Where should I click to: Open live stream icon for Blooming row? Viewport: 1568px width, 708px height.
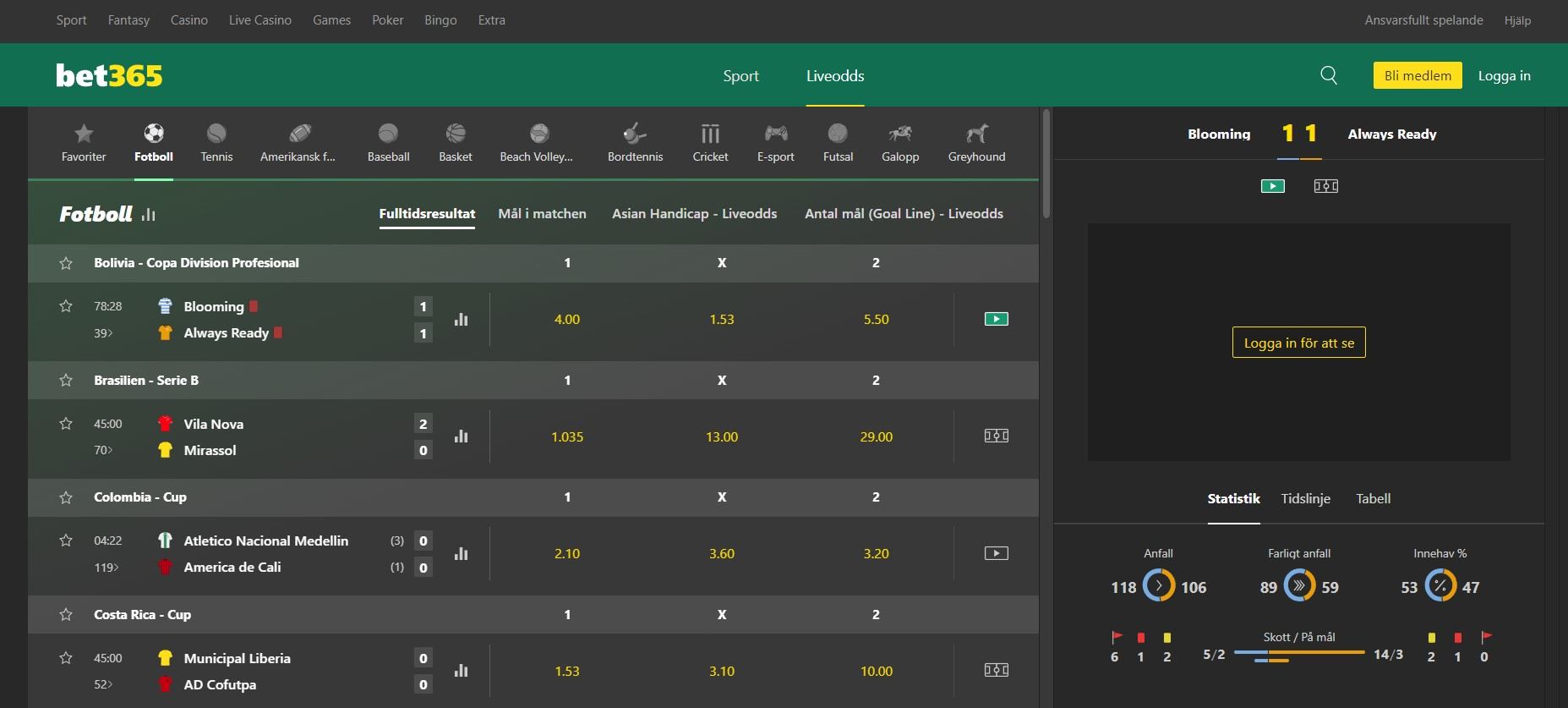tap(997, 319)
